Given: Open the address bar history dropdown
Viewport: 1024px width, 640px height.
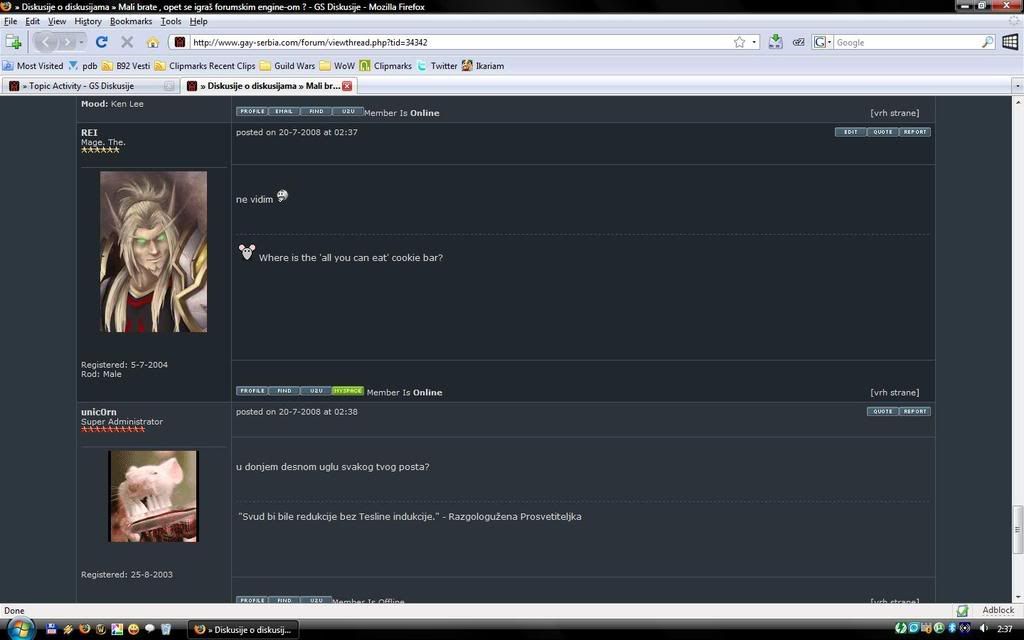Looking at the screenshot, I should click(x=754, y=42).
